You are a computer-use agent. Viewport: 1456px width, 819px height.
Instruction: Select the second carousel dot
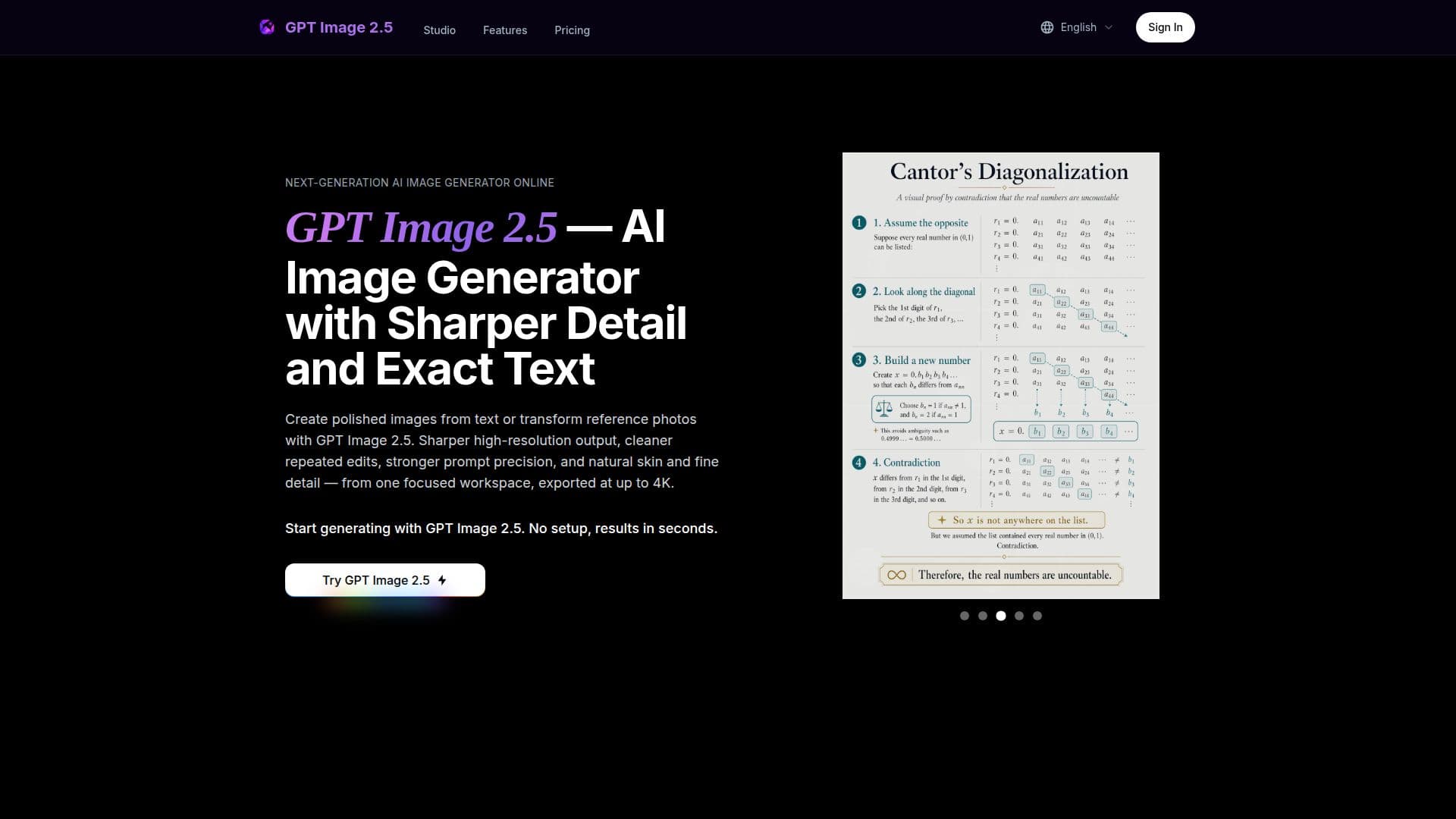point(983,616)
